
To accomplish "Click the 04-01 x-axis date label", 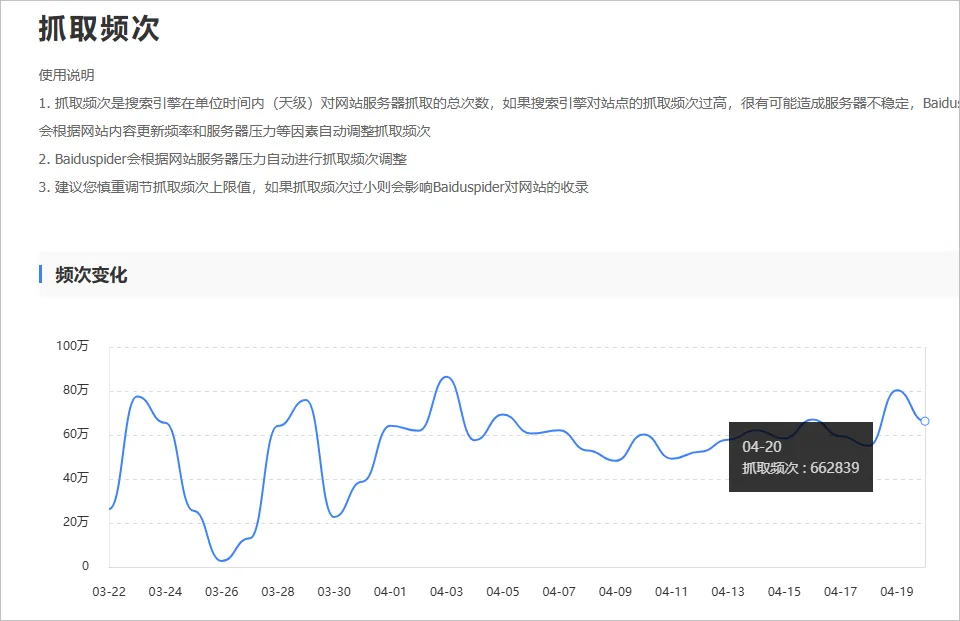I will (390, 592).
